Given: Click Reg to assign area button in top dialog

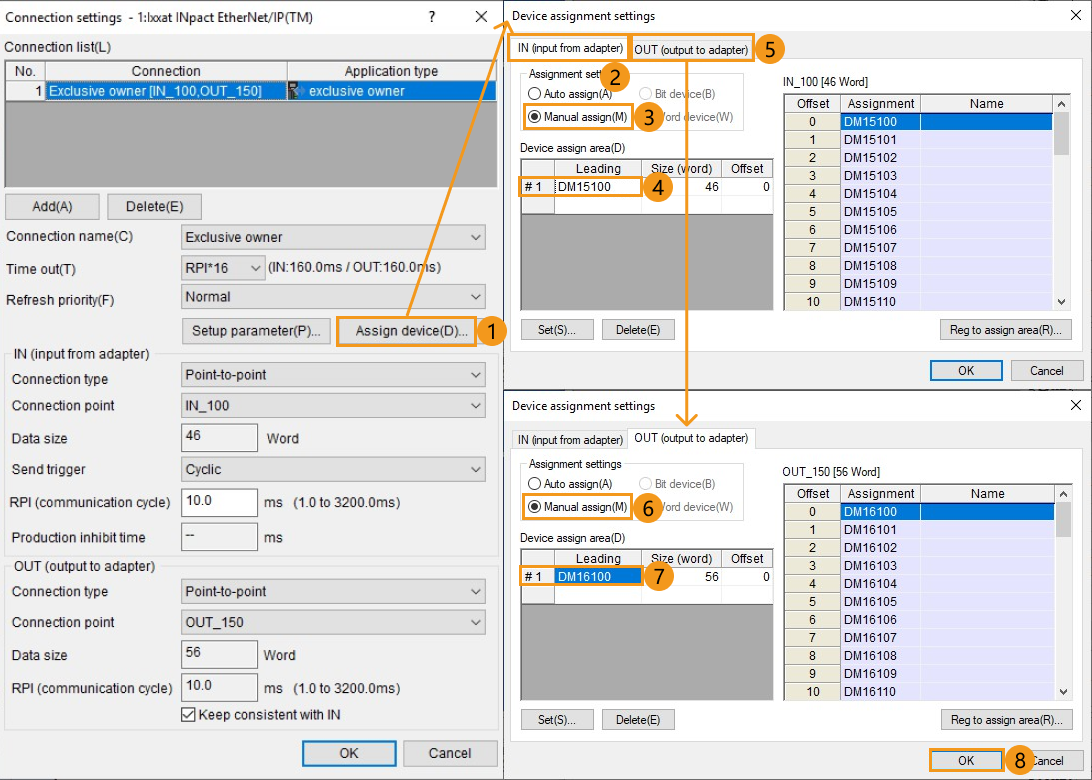Looking at the screenshot, I should pyautogui.click(x=1005, y=330).
